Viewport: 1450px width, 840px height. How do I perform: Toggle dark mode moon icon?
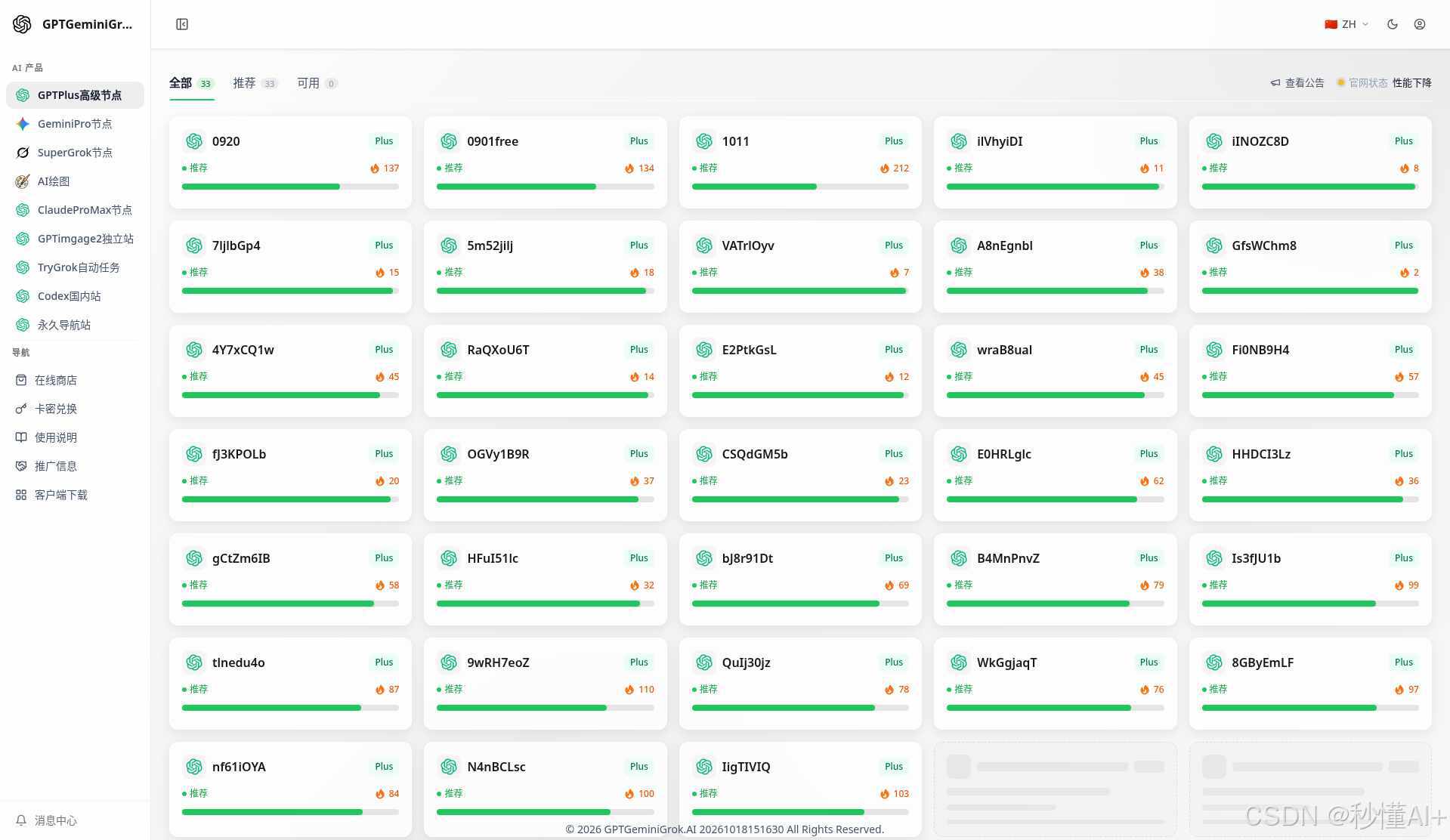click(x=1393, y=24)
